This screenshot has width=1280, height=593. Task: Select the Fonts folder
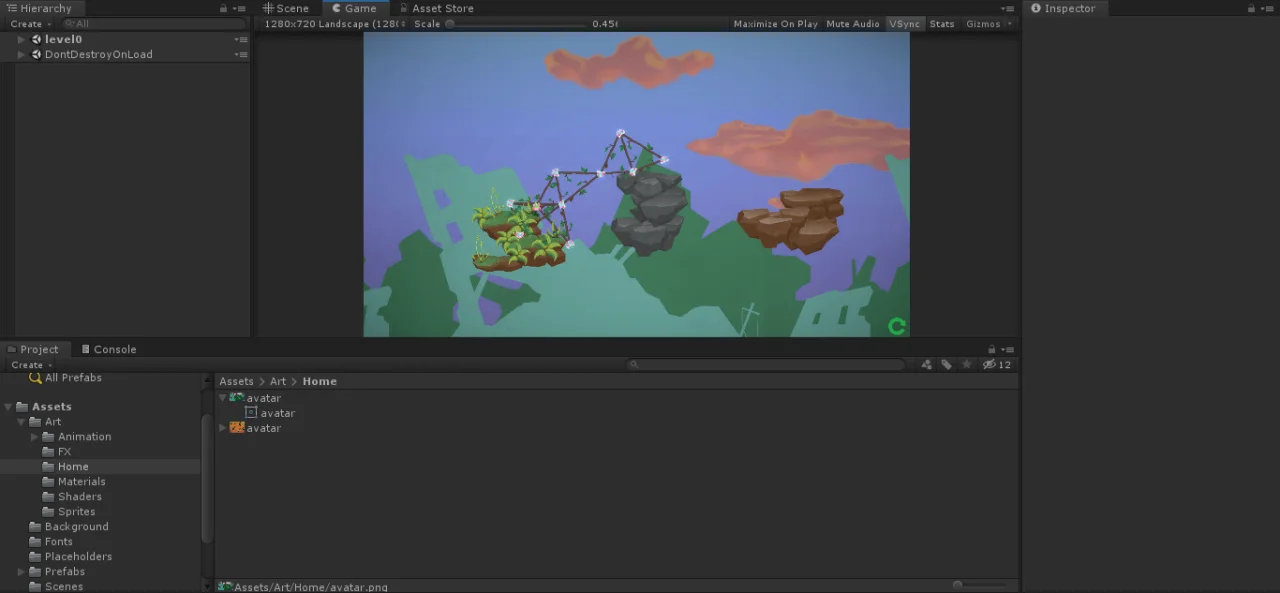tap(51, 542)
